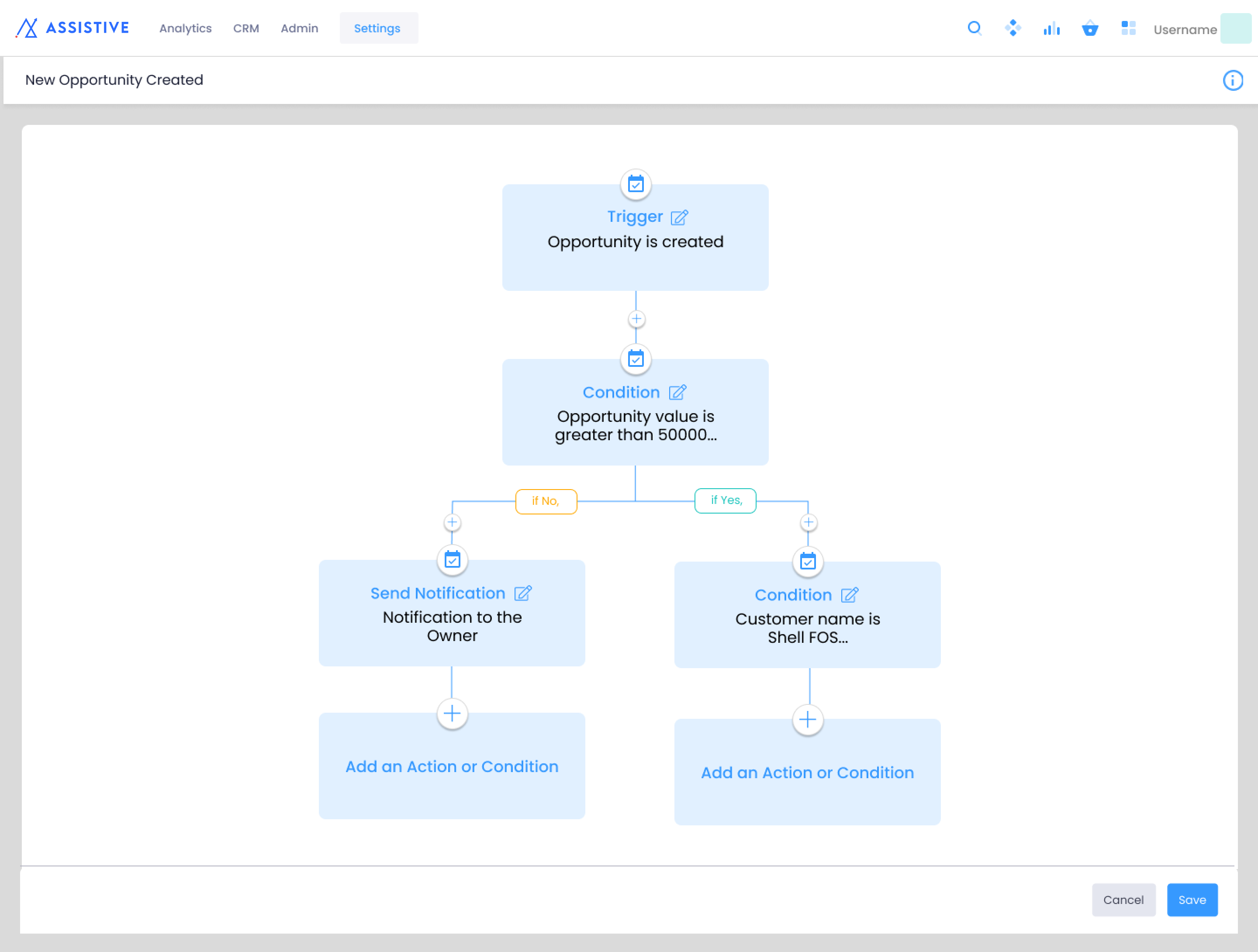Image resolution: width=1258 pixels, height=952 pixels.
Task: Edit the Opportunity value Condition pencil
Action: pos(677,393)
